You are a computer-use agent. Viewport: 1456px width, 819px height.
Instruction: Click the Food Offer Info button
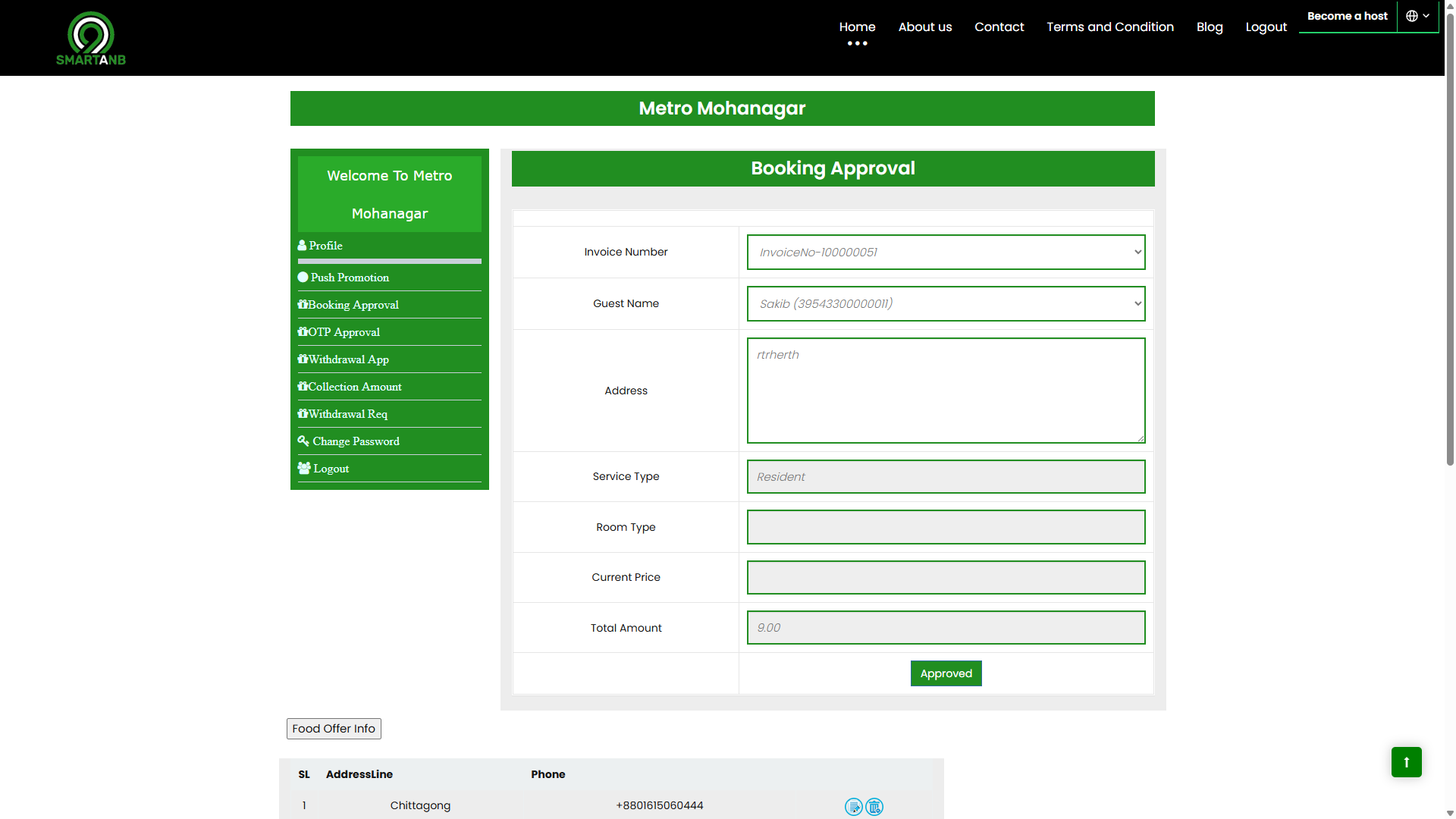[334, 729]
